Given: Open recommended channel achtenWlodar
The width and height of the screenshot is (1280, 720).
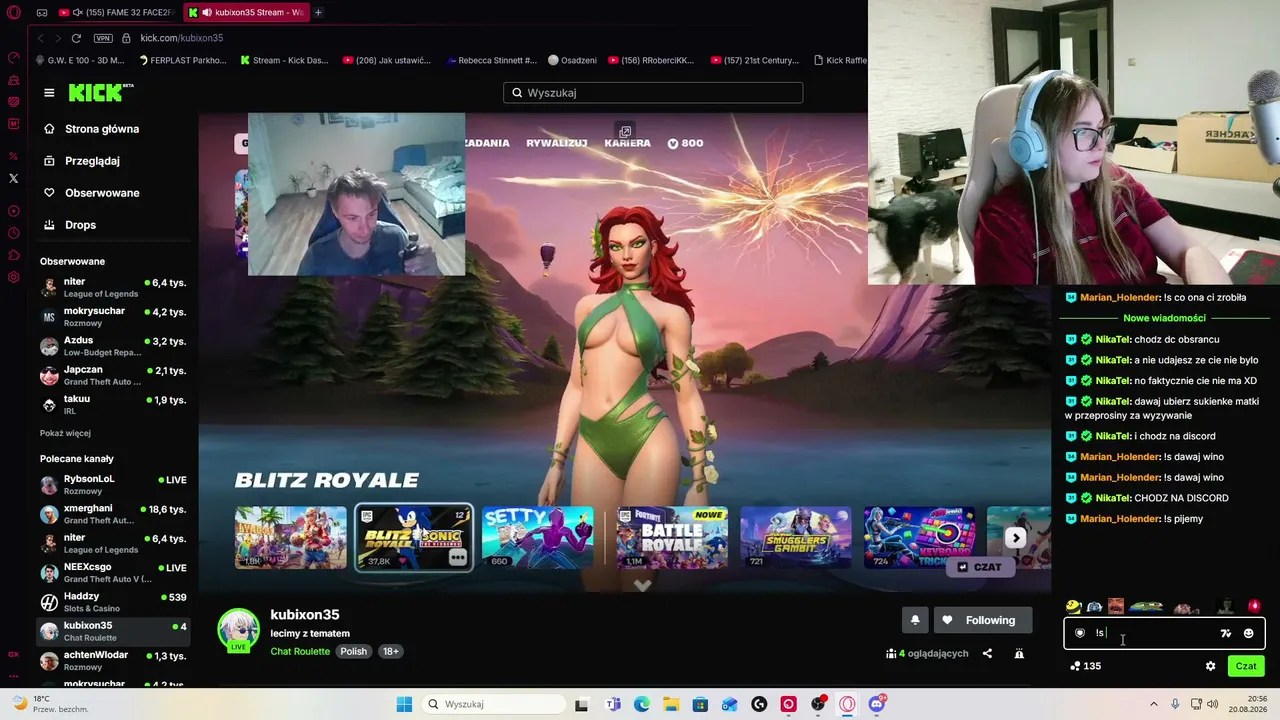Looking at the screenshot, I should (x=113, y=660).
